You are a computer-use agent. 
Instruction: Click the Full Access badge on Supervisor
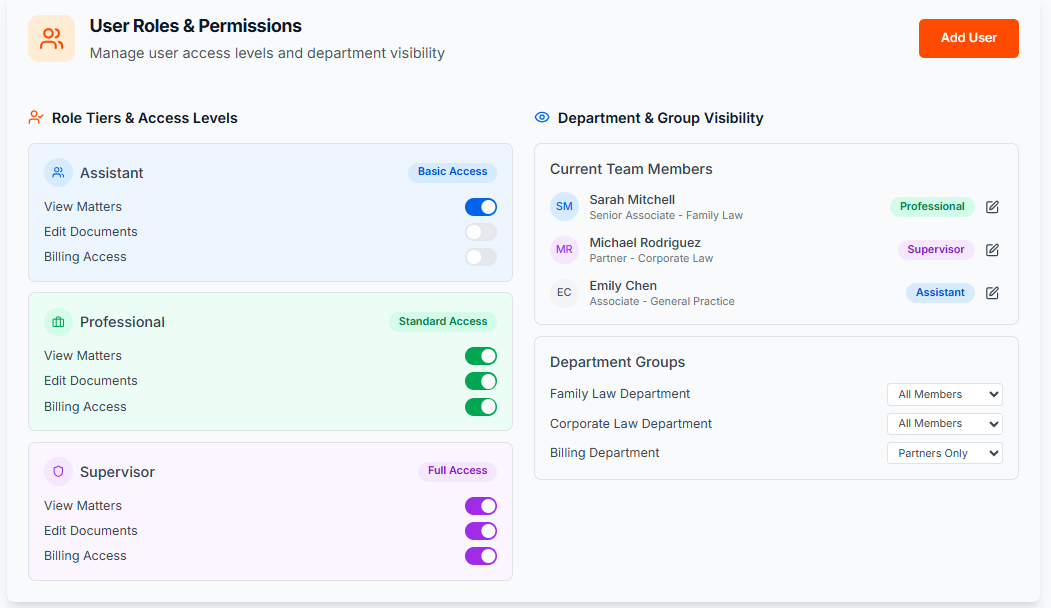[x=457, y=471]
